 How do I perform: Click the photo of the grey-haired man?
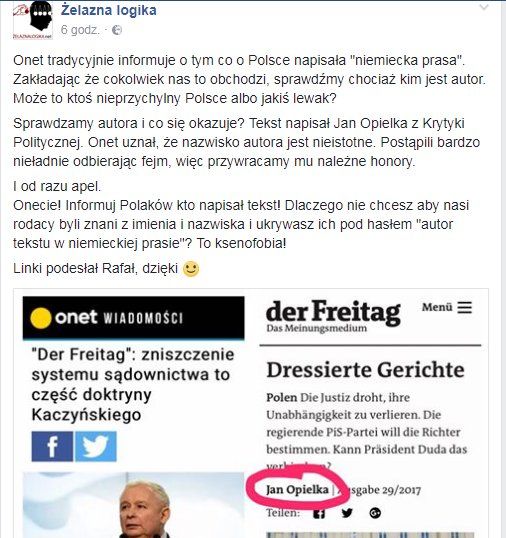[x=133, y=505]
